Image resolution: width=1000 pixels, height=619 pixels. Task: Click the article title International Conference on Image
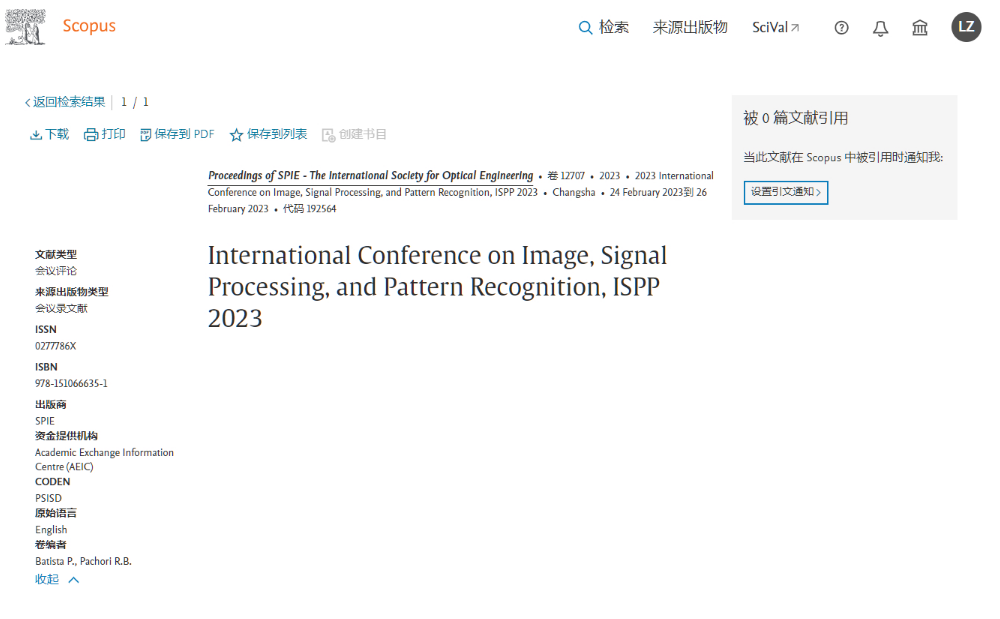pos(438,287)
